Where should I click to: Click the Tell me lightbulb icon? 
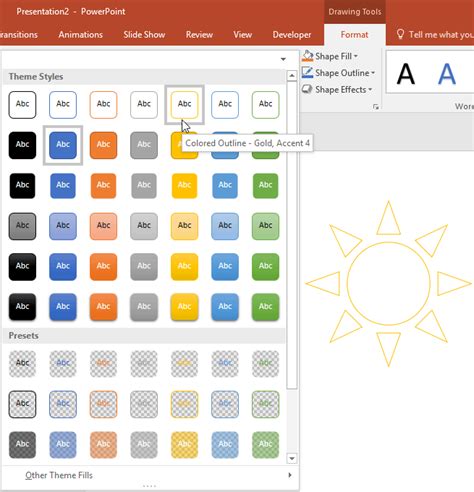point(400,34)
